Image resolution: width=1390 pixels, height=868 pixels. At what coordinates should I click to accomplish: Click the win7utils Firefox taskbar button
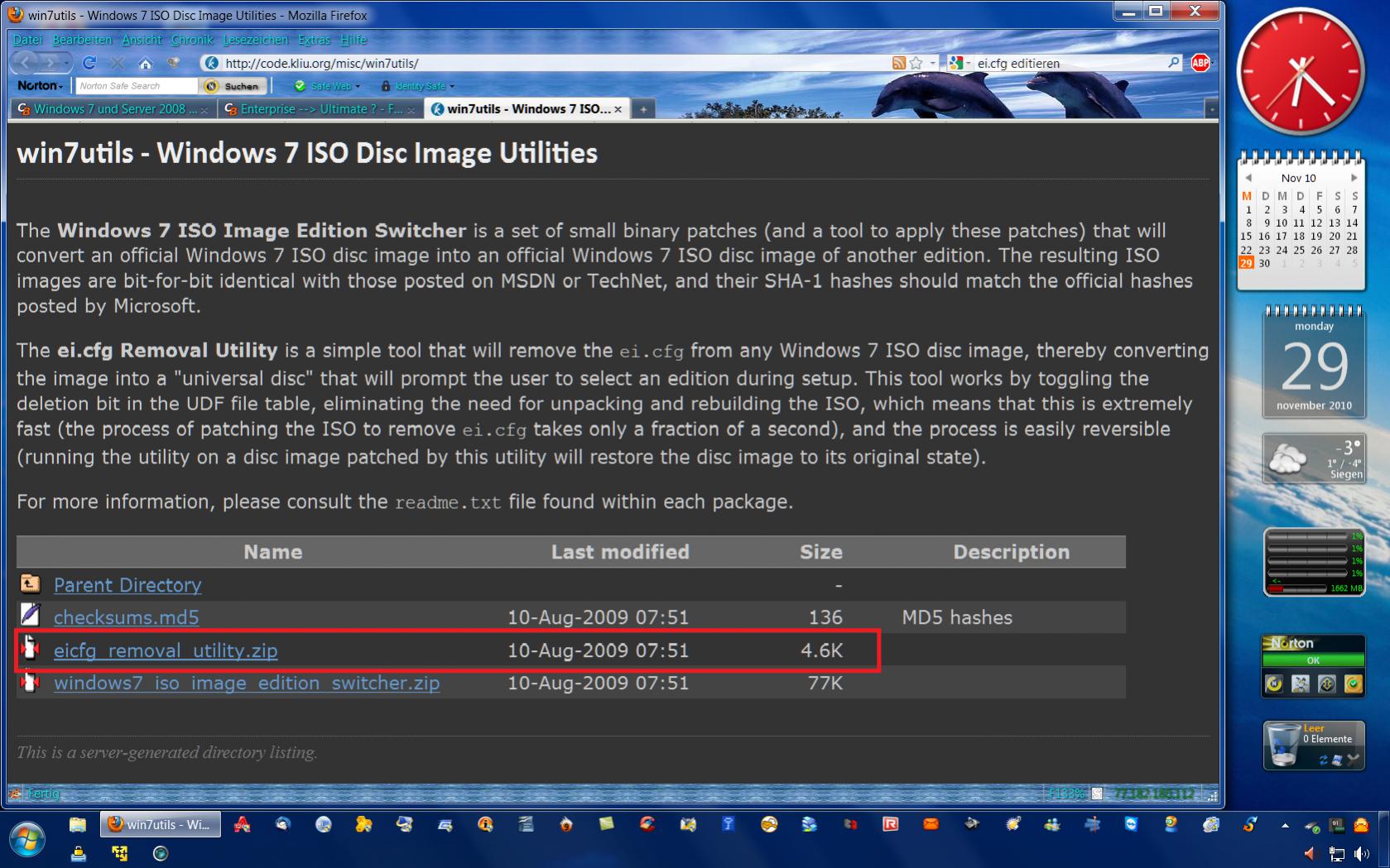point(161,824)
